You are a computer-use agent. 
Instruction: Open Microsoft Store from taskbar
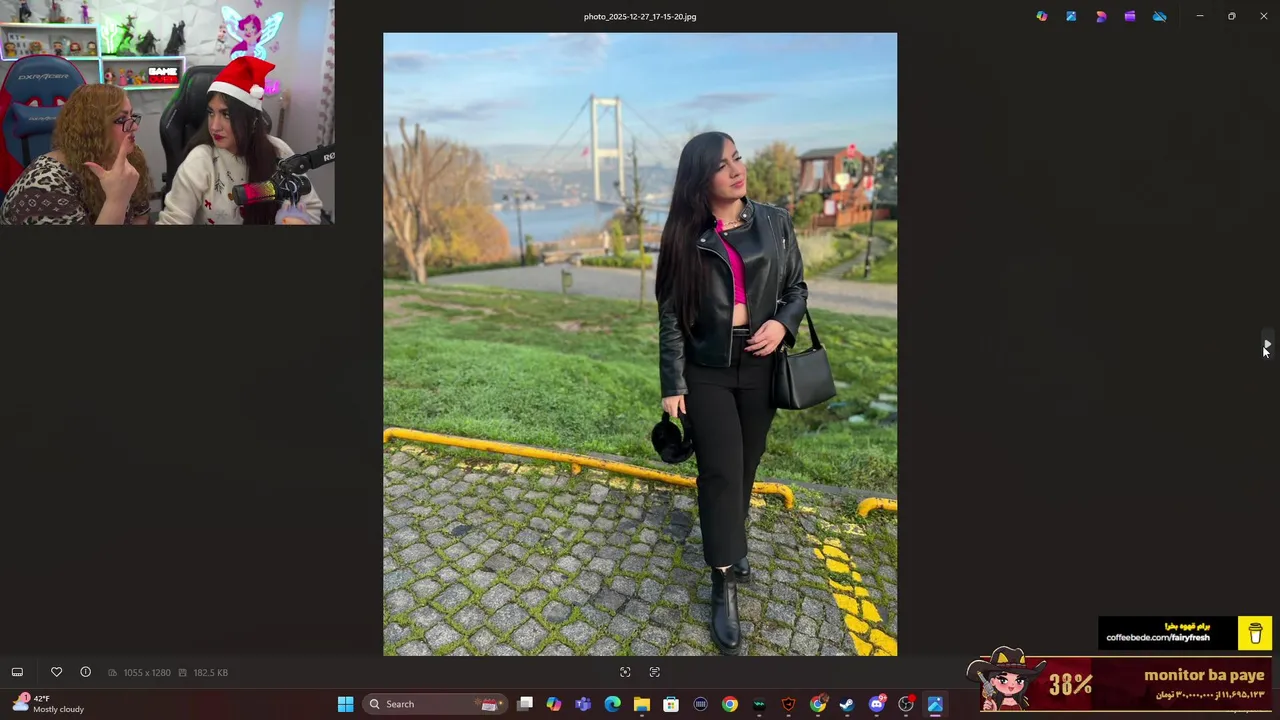pyautogui.click(x=671, y=704)
